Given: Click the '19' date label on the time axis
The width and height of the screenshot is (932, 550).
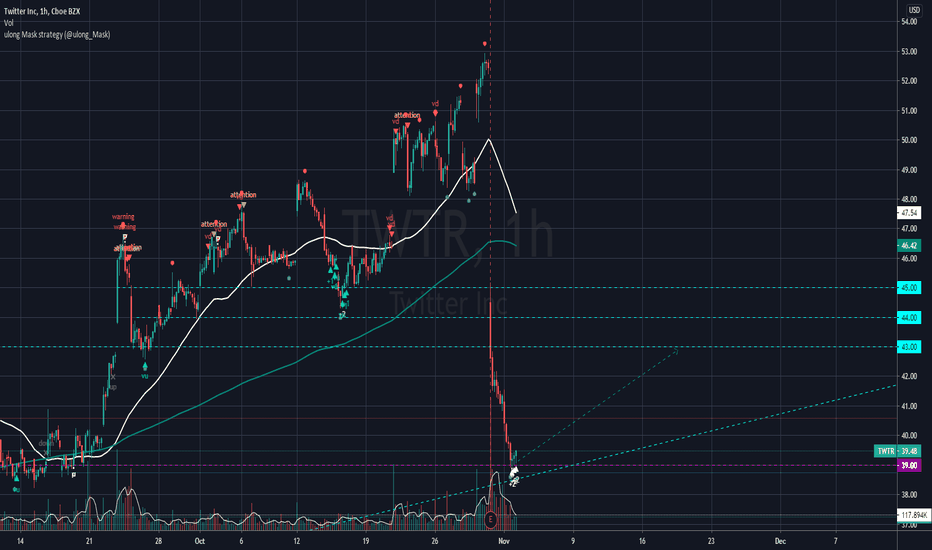Looking at the screenshot, I should [x=366, y=541].
